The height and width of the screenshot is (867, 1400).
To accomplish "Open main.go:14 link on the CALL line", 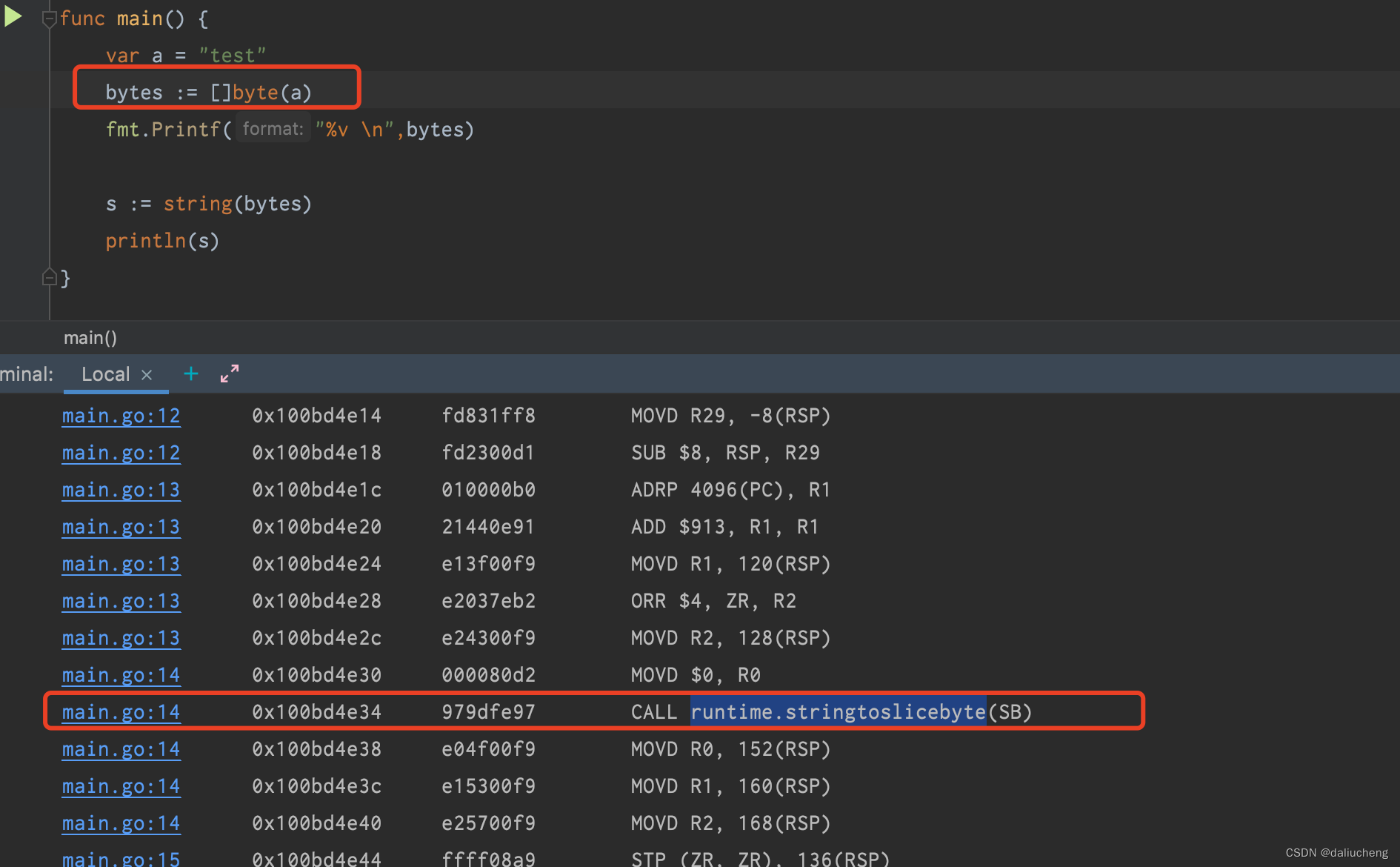I will [121, 712].
